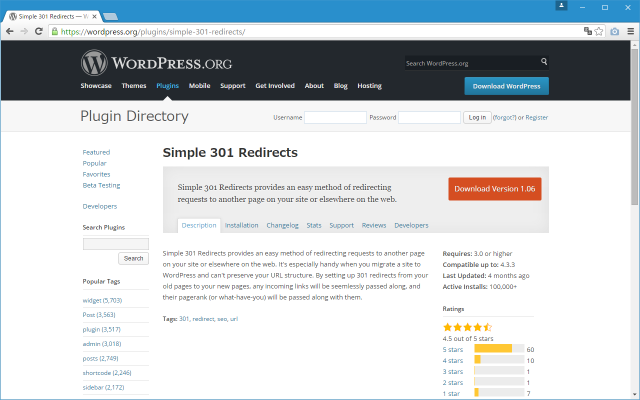Open a new browser tab
This screenshot has width=640, height=400.
pyautogui.click(x=110, y=17)
